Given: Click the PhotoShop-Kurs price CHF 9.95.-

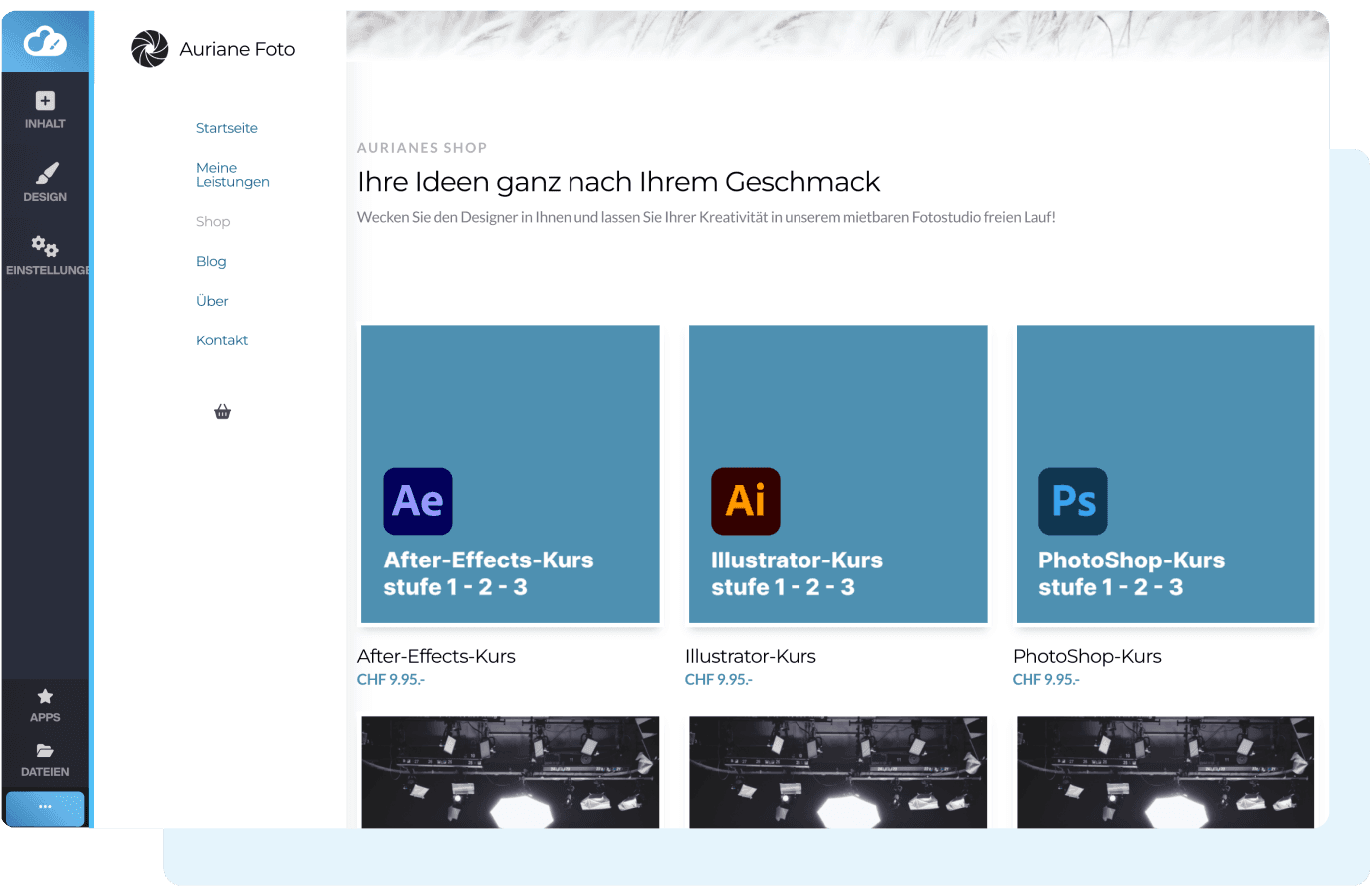Looking at the screenshot, I should [1046, 680].
